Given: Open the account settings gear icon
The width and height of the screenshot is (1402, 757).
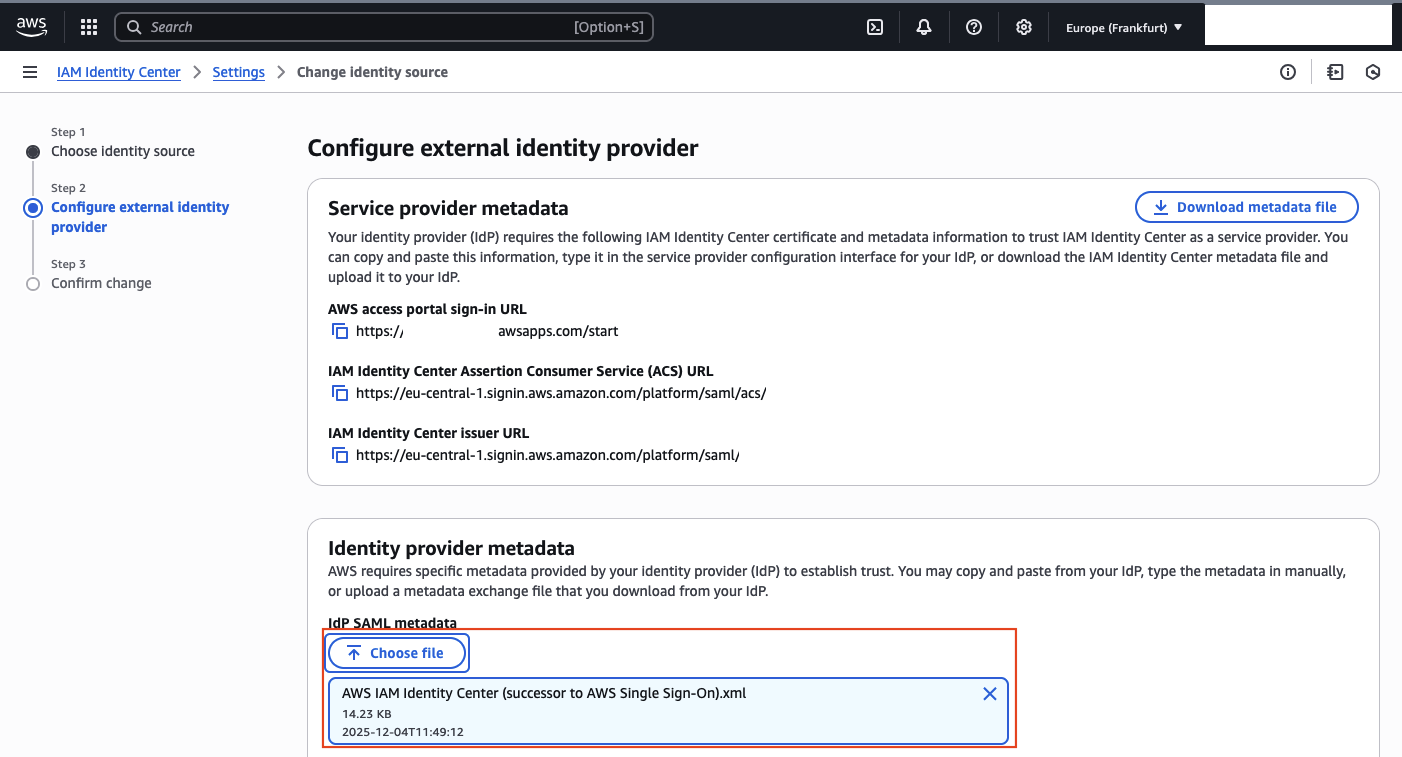Looking at the screenshot, I should (x=1023, y=27).
